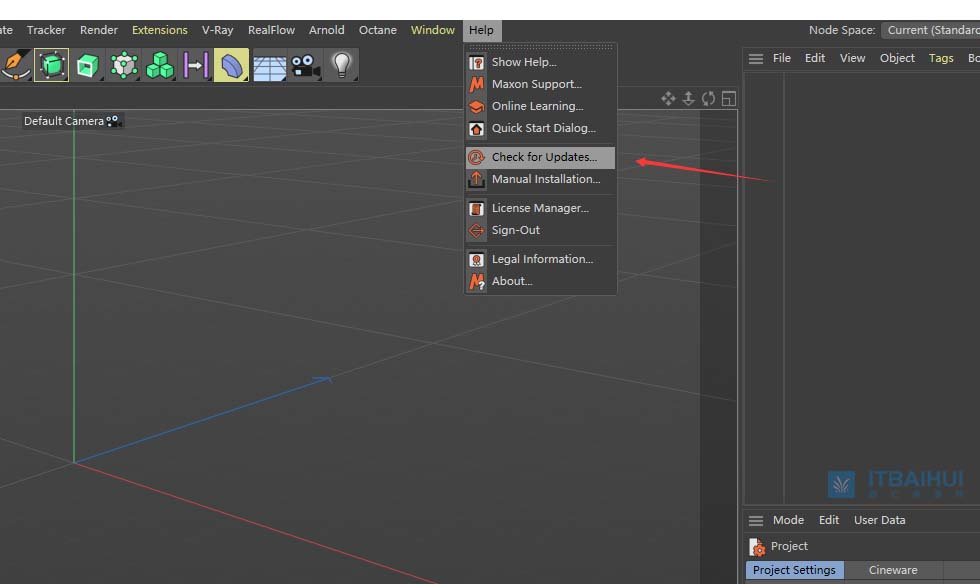Click the Help menu tear-off dotted grip
The image size is (980, 584).
point(541,47)
